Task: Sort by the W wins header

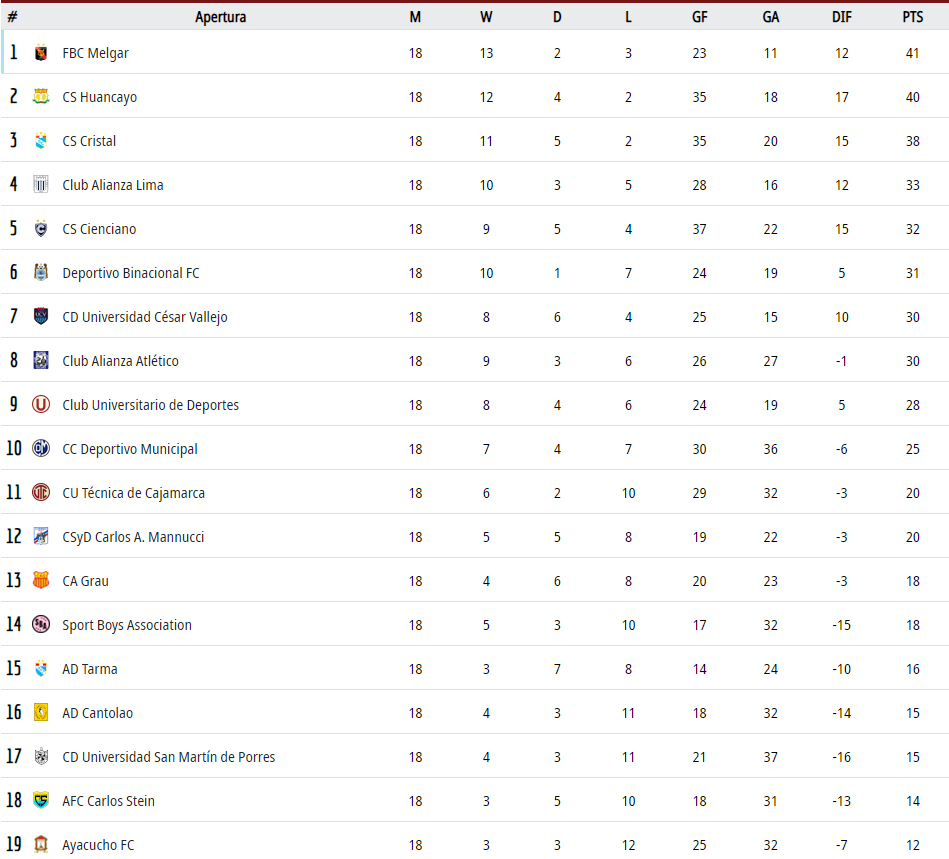Action: pos(486,17)
